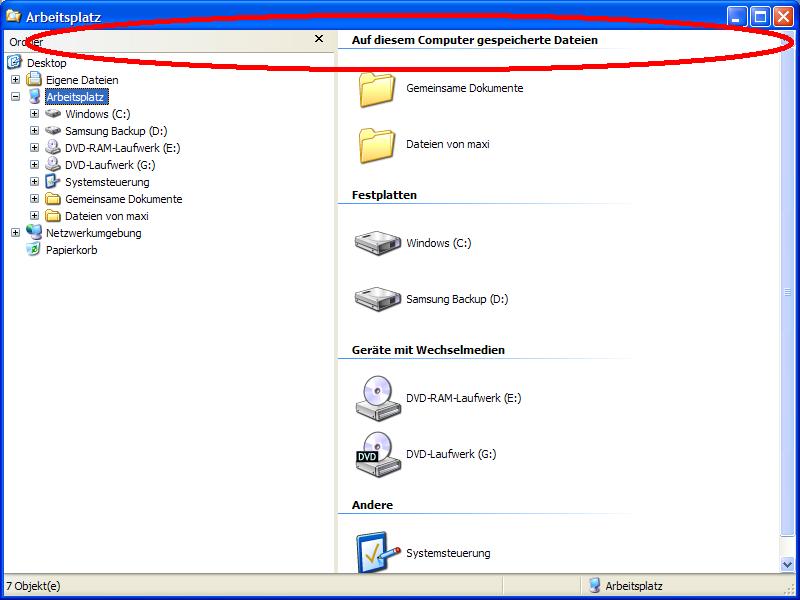Close the Ordner folder pane
Screen dimensions: 800x600
point(319,39)
